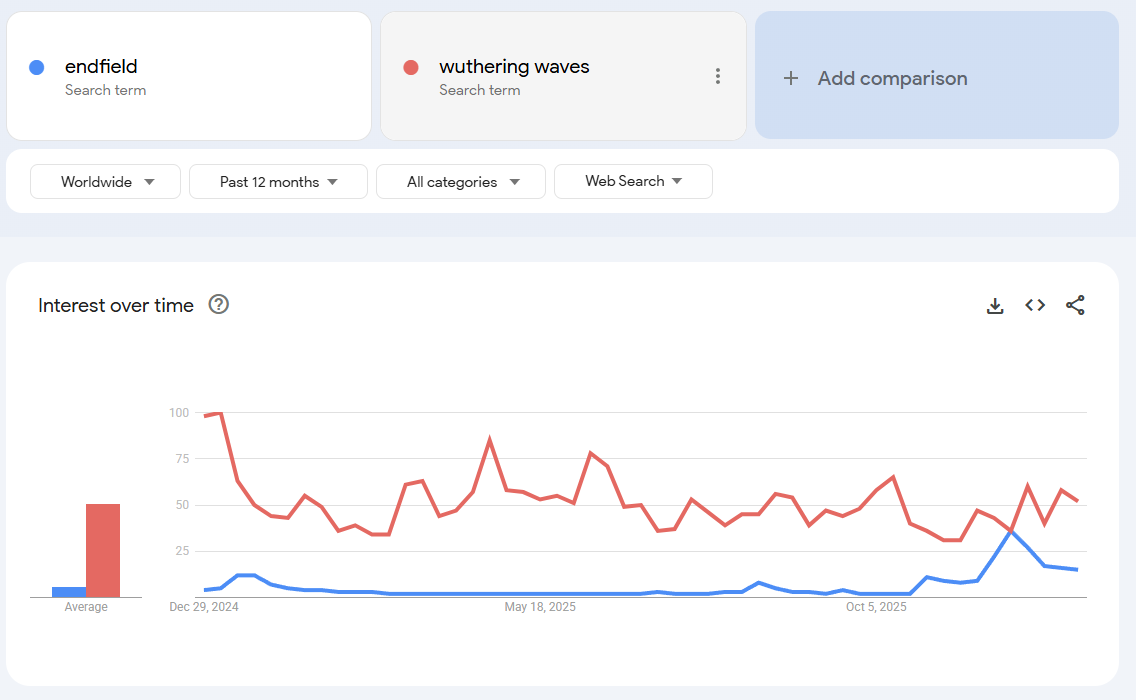Image resolution: width=1136 pixels, height=700 pixels.
Task: Click the May 18, 2025 axis label
Action: coord(540,607)
